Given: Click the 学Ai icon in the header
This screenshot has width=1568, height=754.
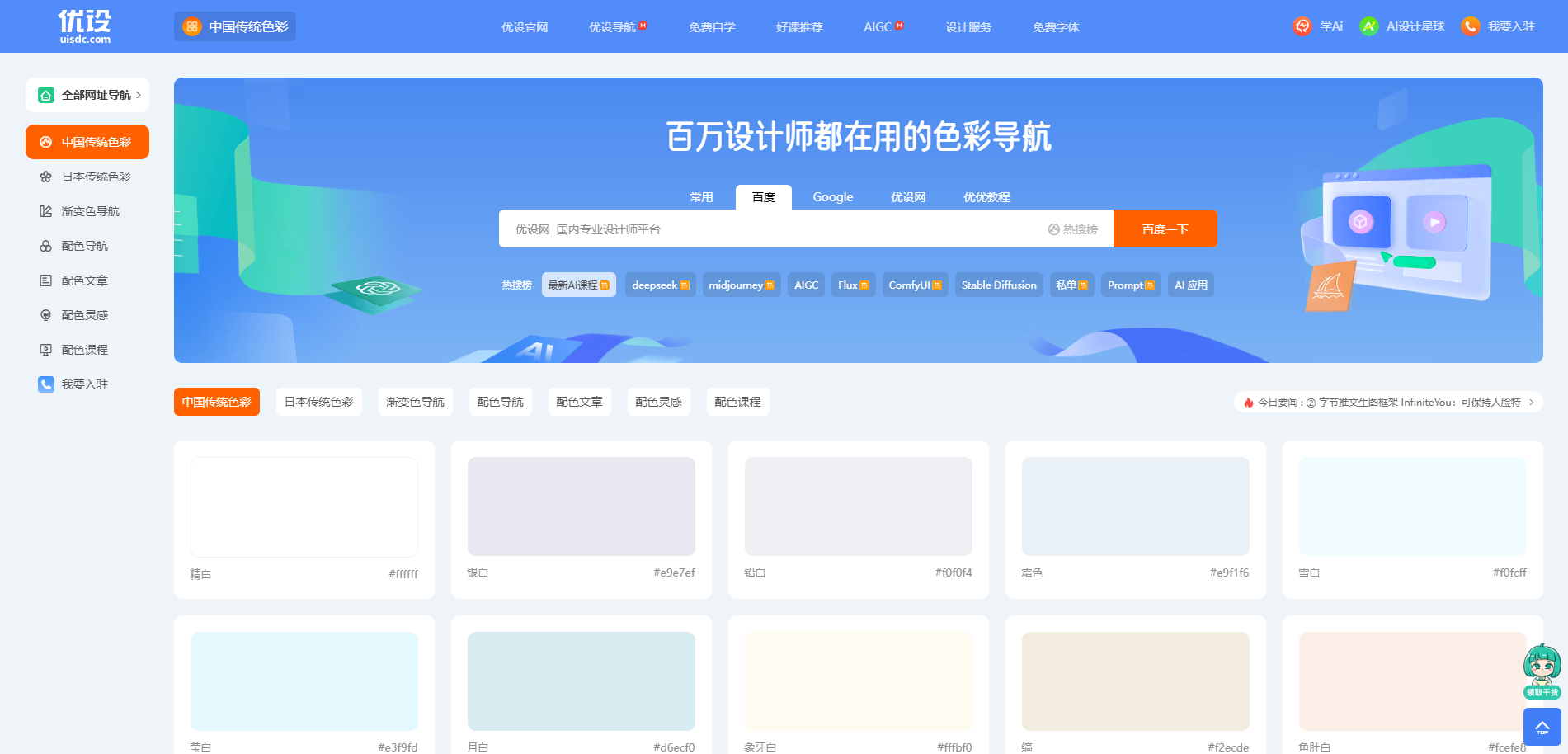Looking at the screenshot, I should (x=1302, y=26).
